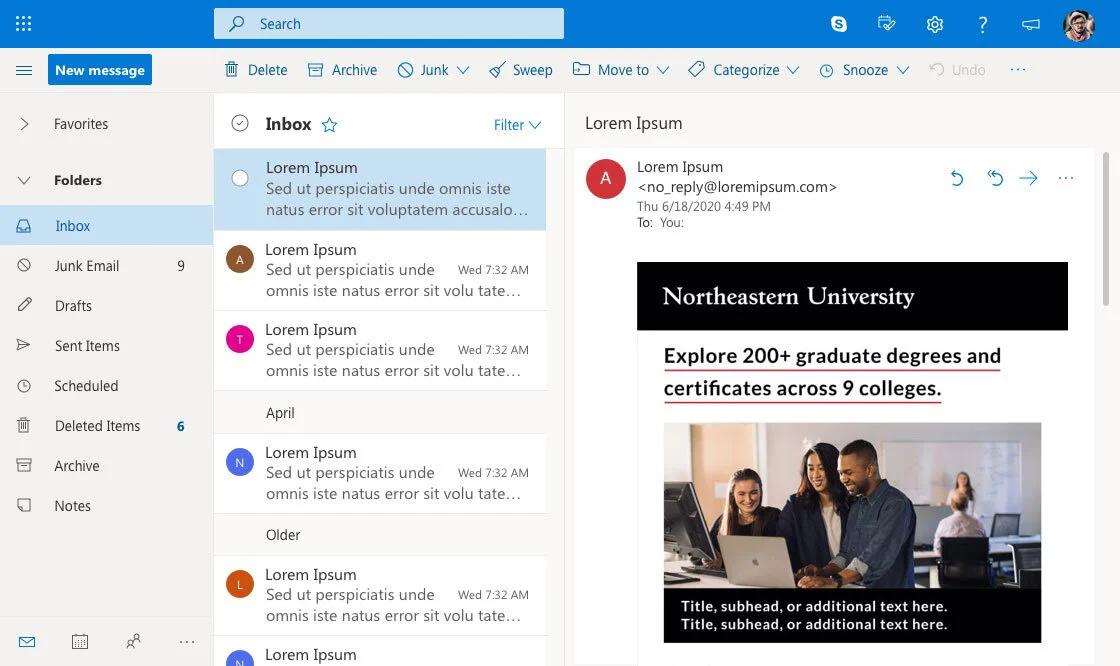This screenshot has width=1120, height=666.
Task: Delete the selected message
Action: click(x=256, y=69)
